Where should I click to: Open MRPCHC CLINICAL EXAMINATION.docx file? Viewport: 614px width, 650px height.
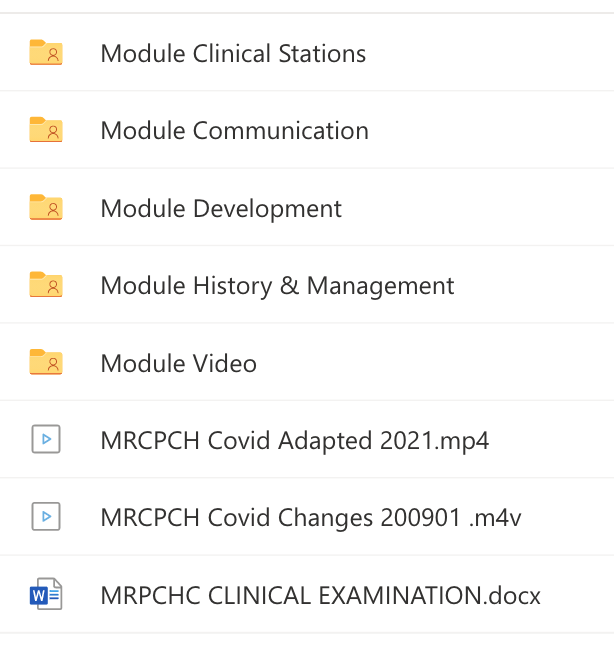pyautogui.click(x=320, y=595)
